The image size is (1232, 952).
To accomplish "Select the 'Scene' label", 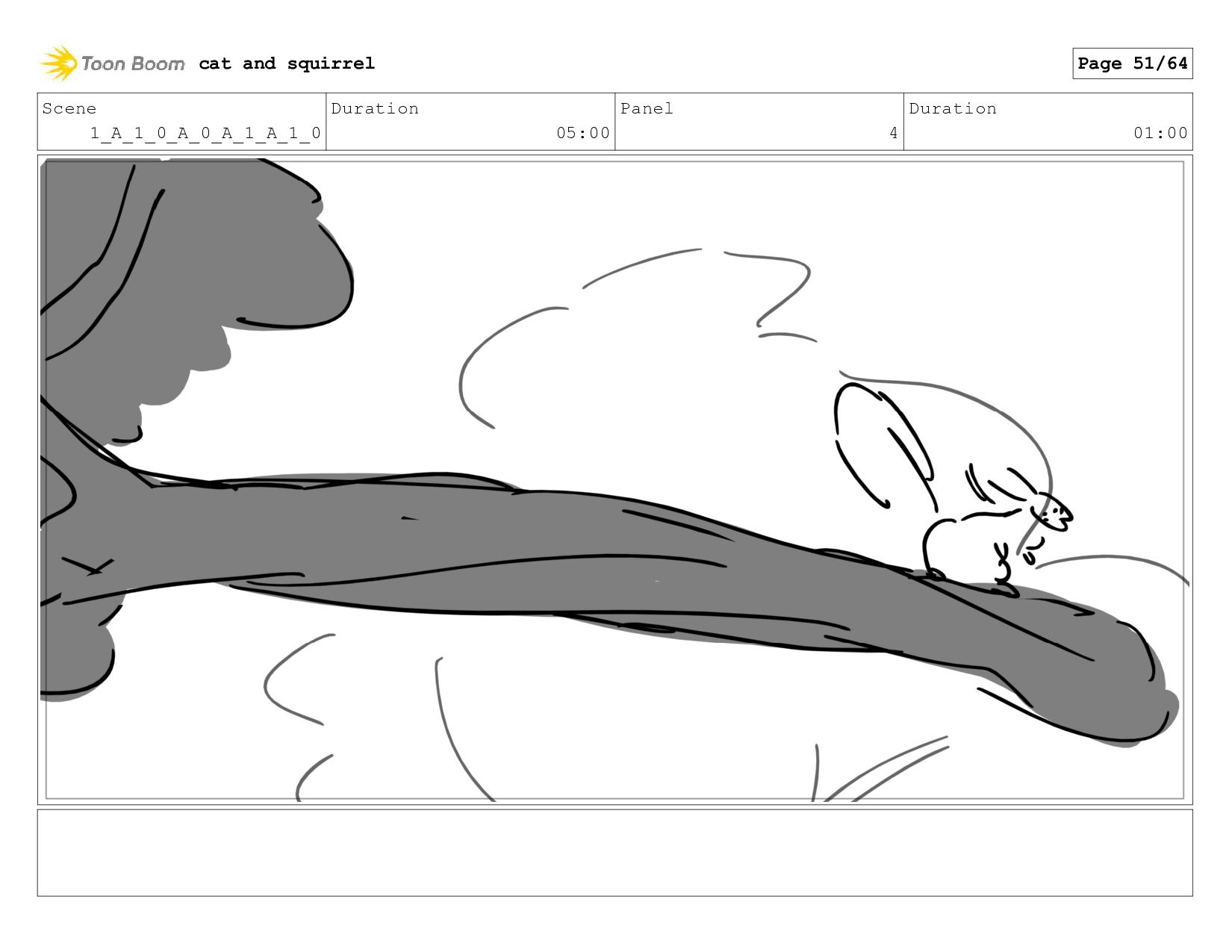I will (x=69, y=108).
